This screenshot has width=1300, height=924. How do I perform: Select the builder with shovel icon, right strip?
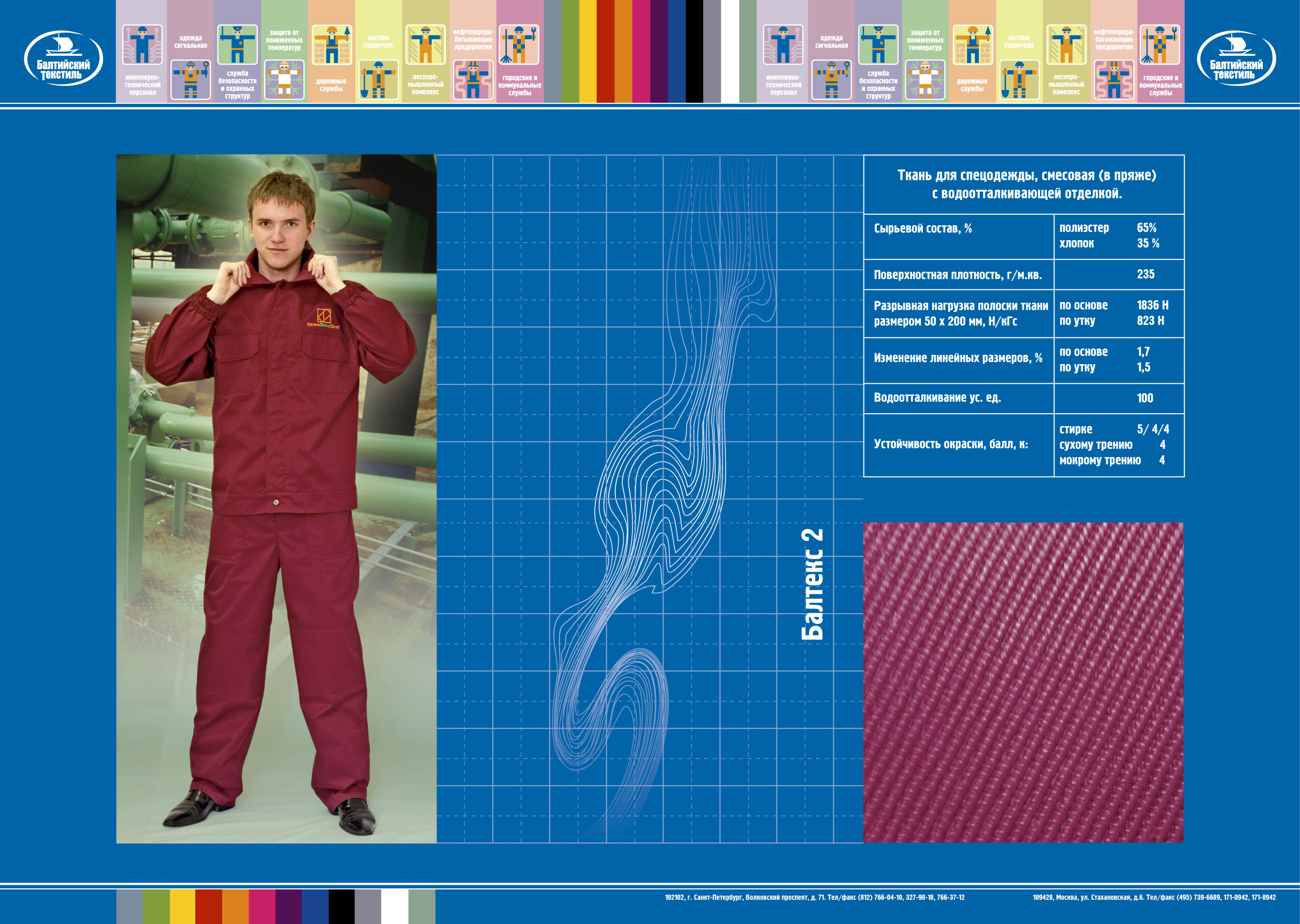point(1019,80)
